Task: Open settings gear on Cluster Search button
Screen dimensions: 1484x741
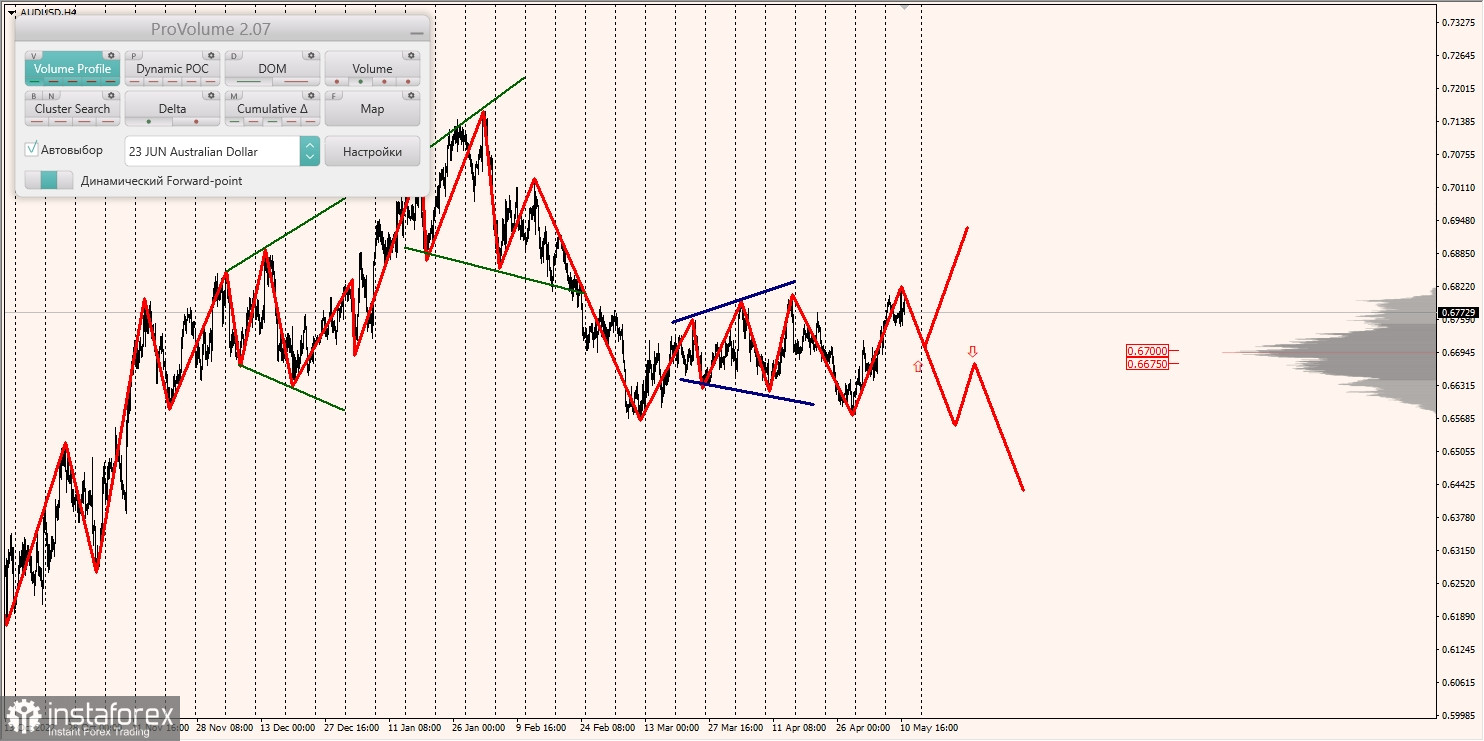Action: point(111,95)
